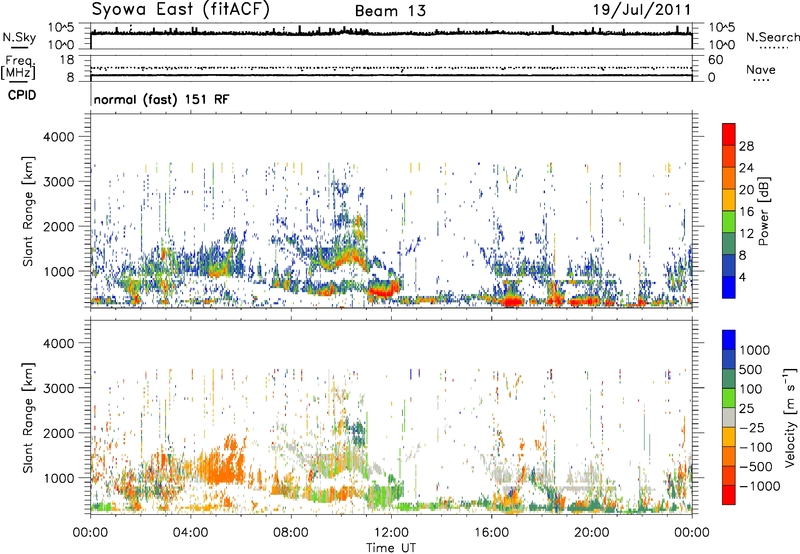Click the light green 12-16 dB power segment
The height and width of the screenshot is (554, 800).
729,222
